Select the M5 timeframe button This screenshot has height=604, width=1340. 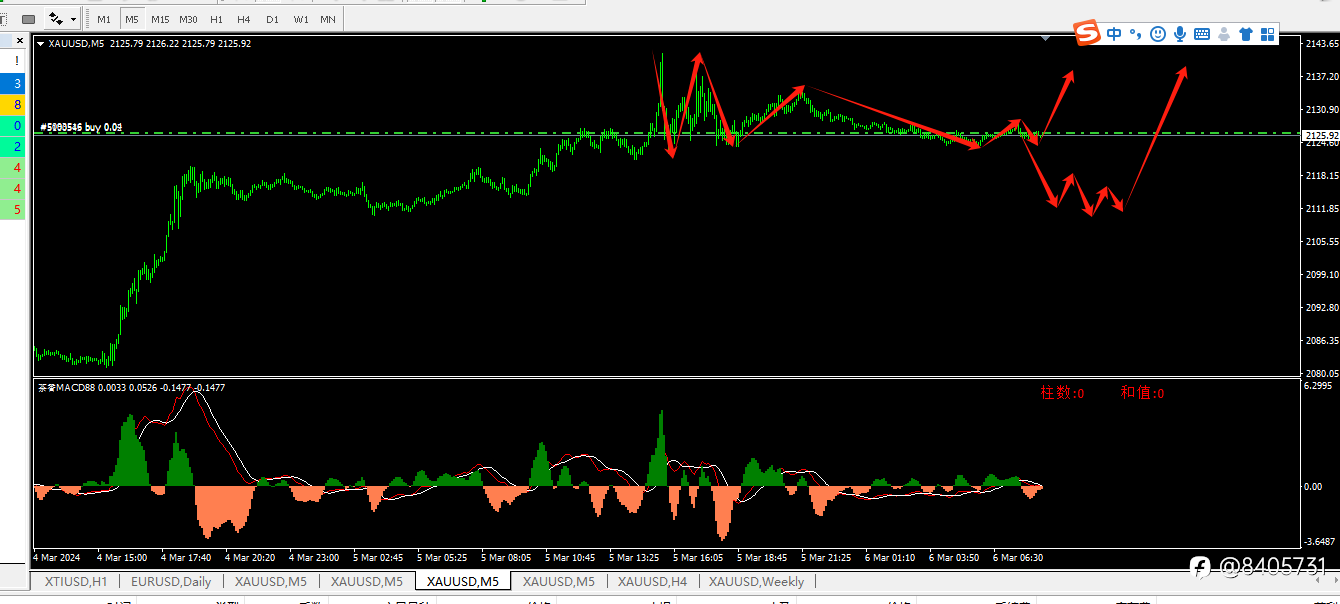(x=132, y=19)
